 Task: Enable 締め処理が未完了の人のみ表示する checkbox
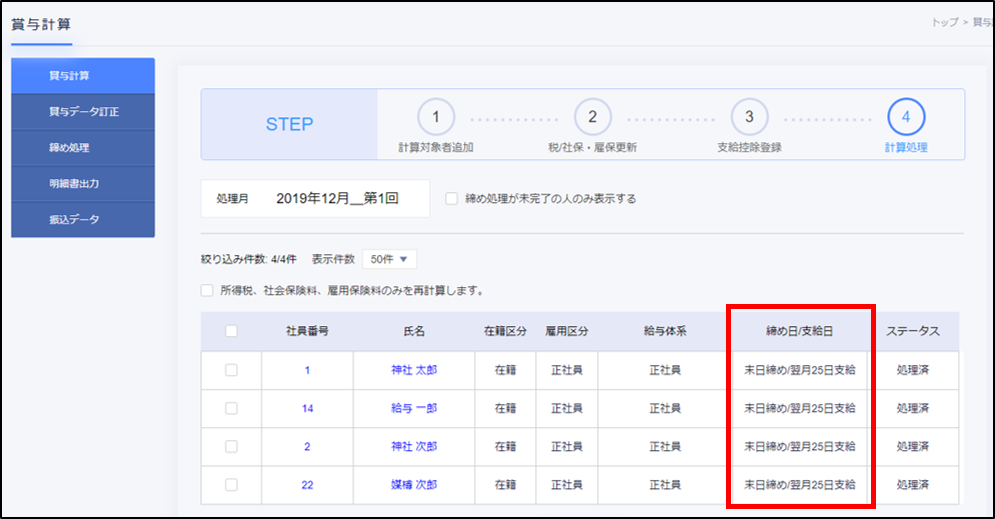coord(452,199)
